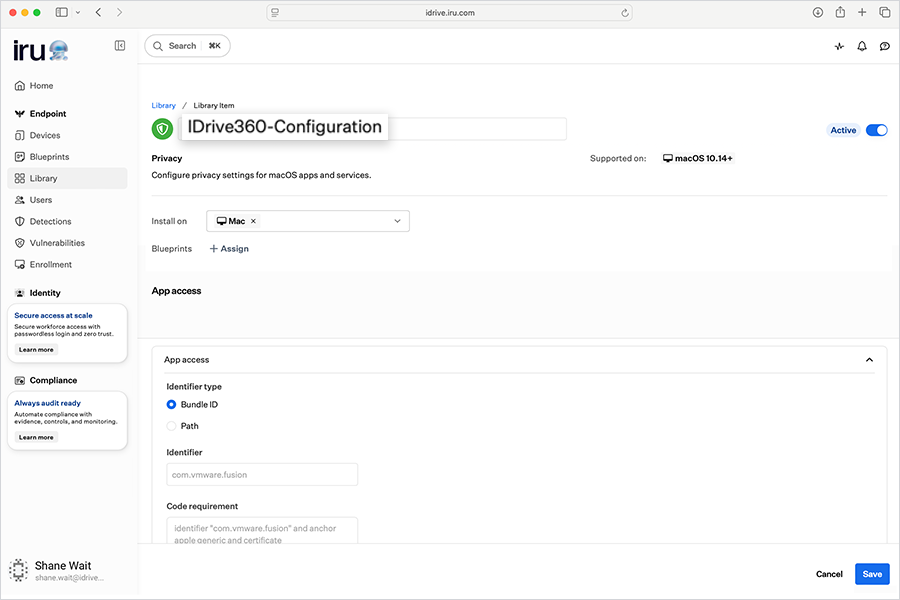Collapse the sidebar using the panel icon
Screen dimensions: 900x600
point(120,45)
